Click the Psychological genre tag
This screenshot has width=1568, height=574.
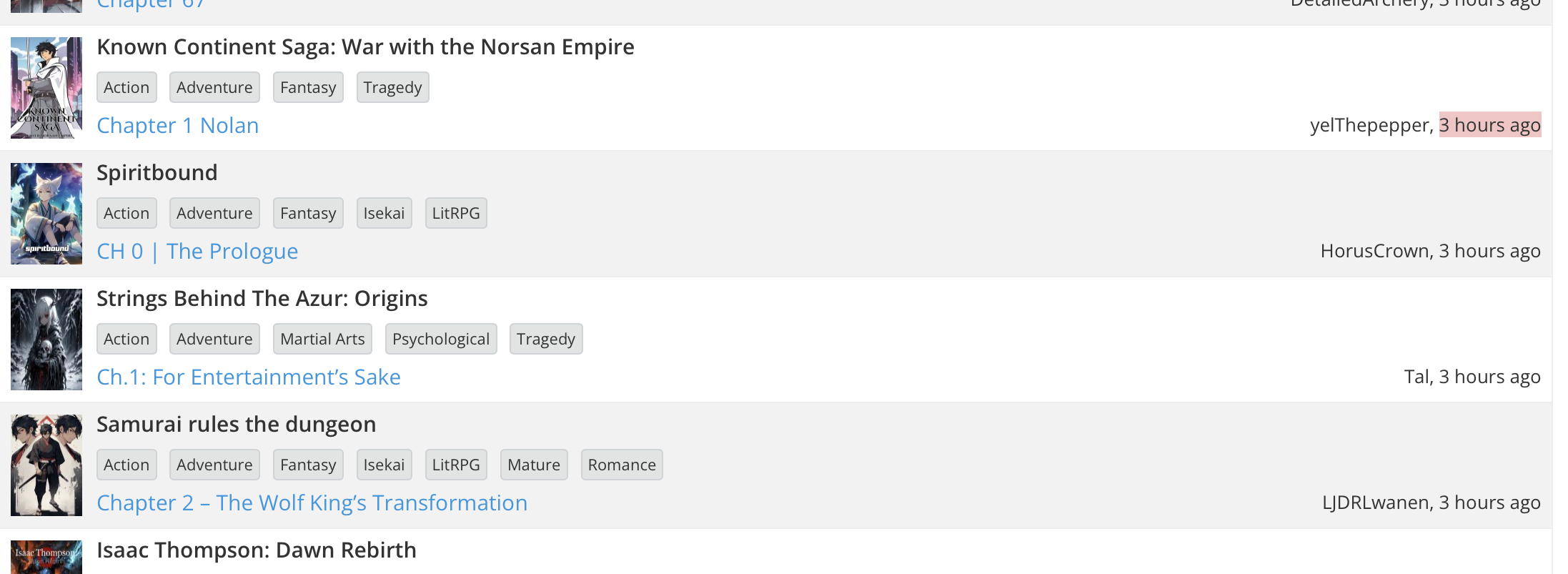click(x=441, y=339)
